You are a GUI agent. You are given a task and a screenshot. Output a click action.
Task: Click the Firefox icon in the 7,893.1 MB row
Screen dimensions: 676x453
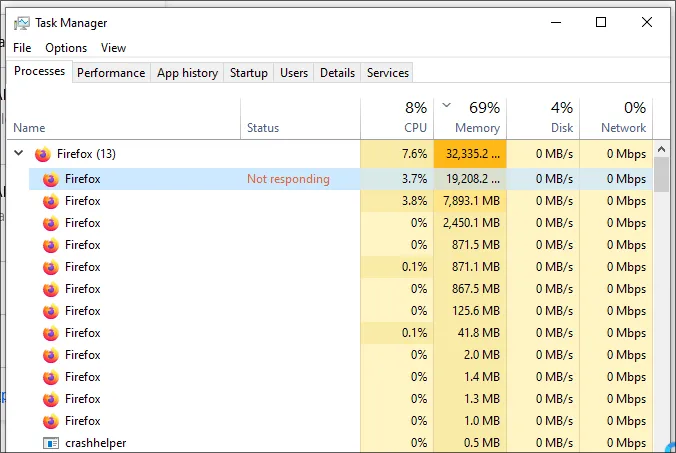(x=51, y=201)
